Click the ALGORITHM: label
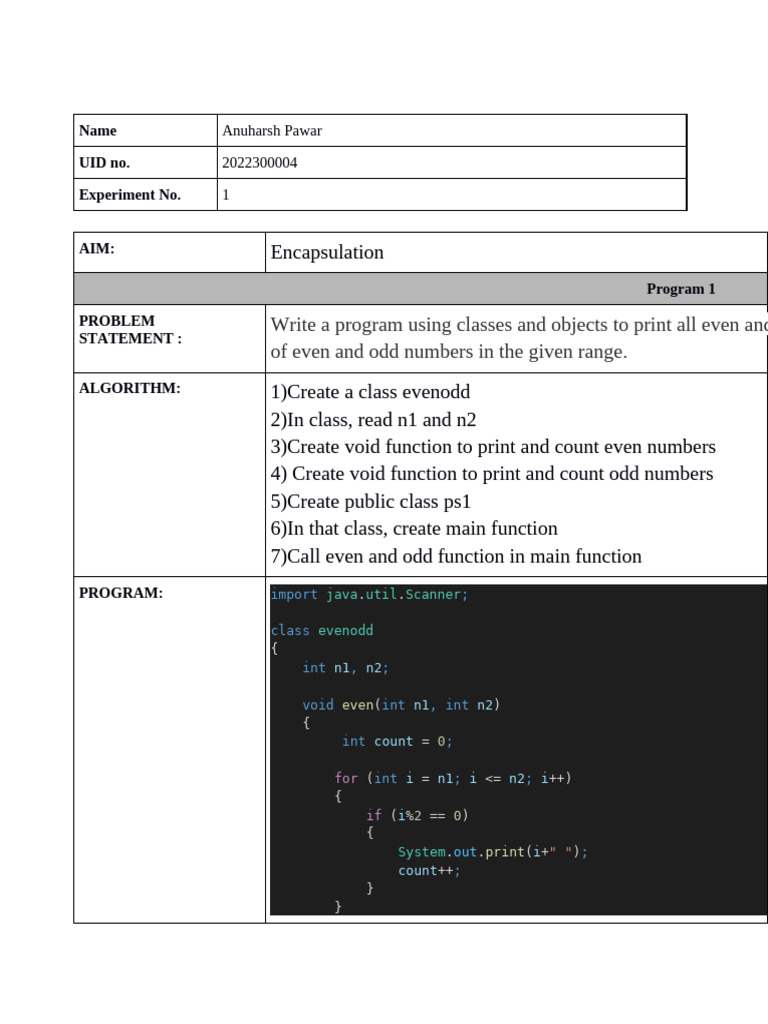 coord(130,389)
